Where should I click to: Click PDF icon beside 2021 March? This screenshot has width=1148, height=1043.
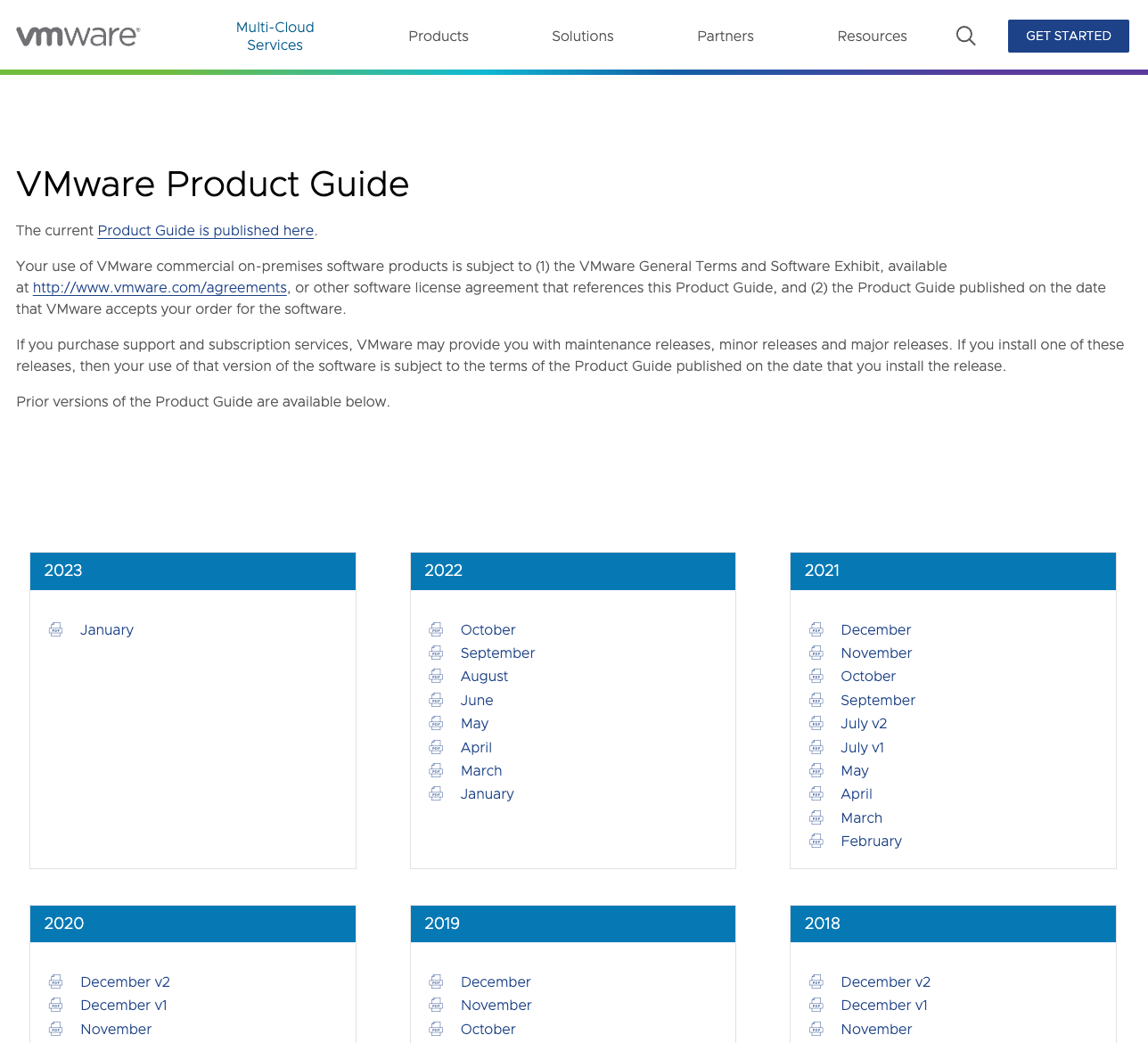click(816, 817)
